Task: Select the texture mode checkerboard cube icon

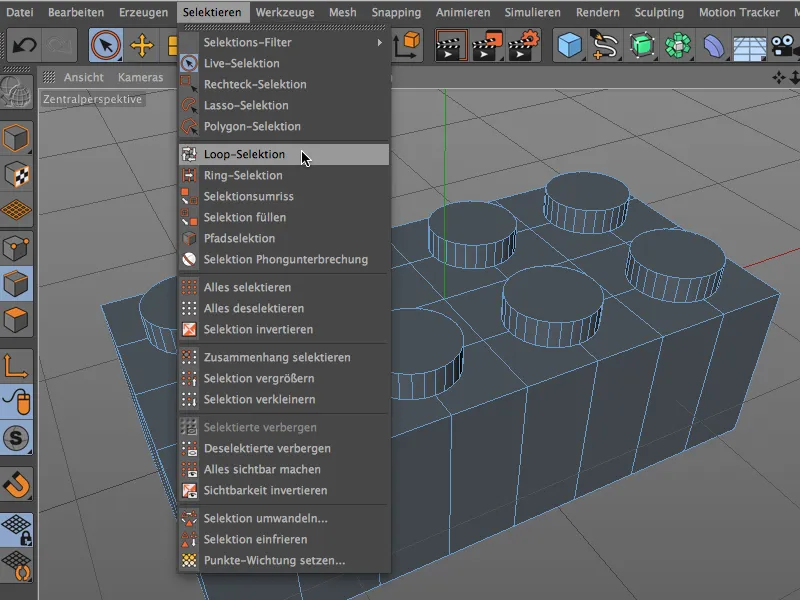Action: pos(16,175)
